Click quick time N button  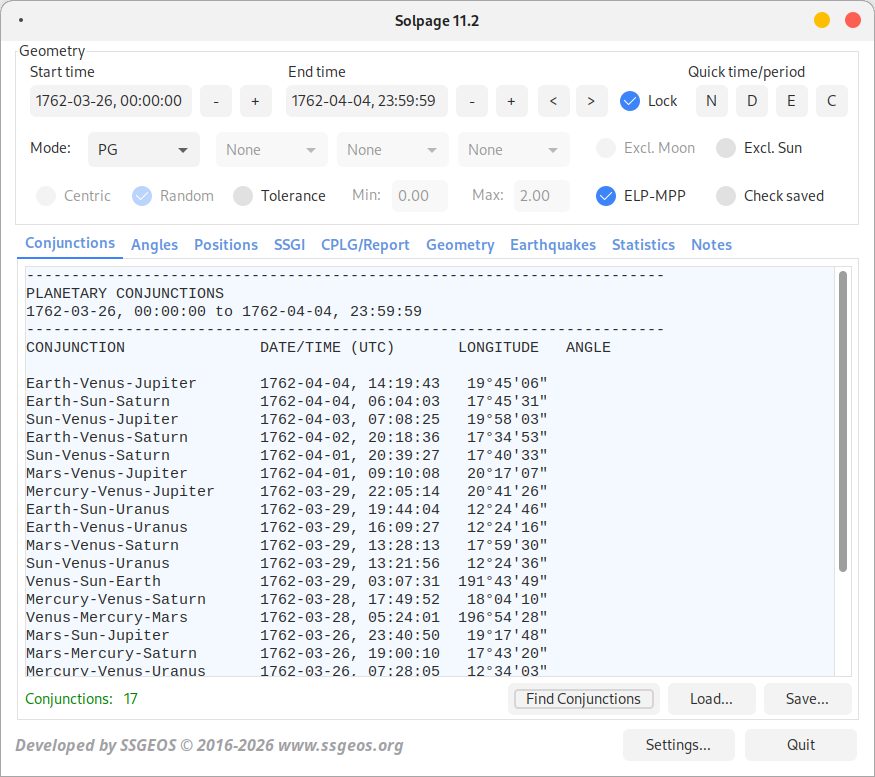tap(711, 101)
